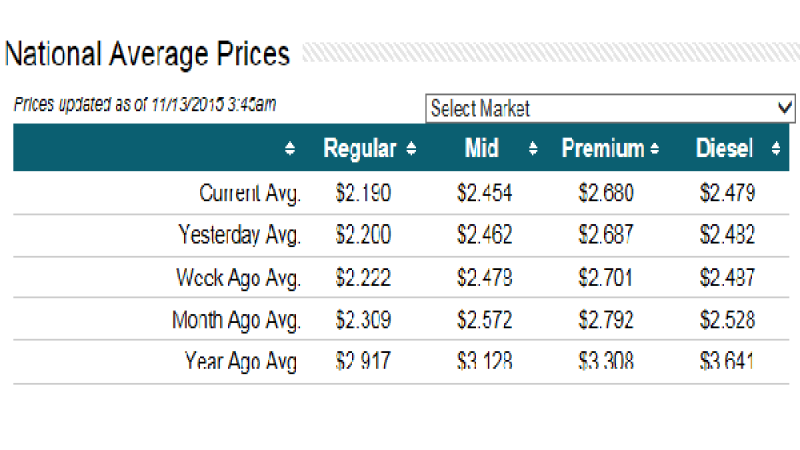Click the Regular column header
The image size is (800, 450).
click(x=359, y=149)
